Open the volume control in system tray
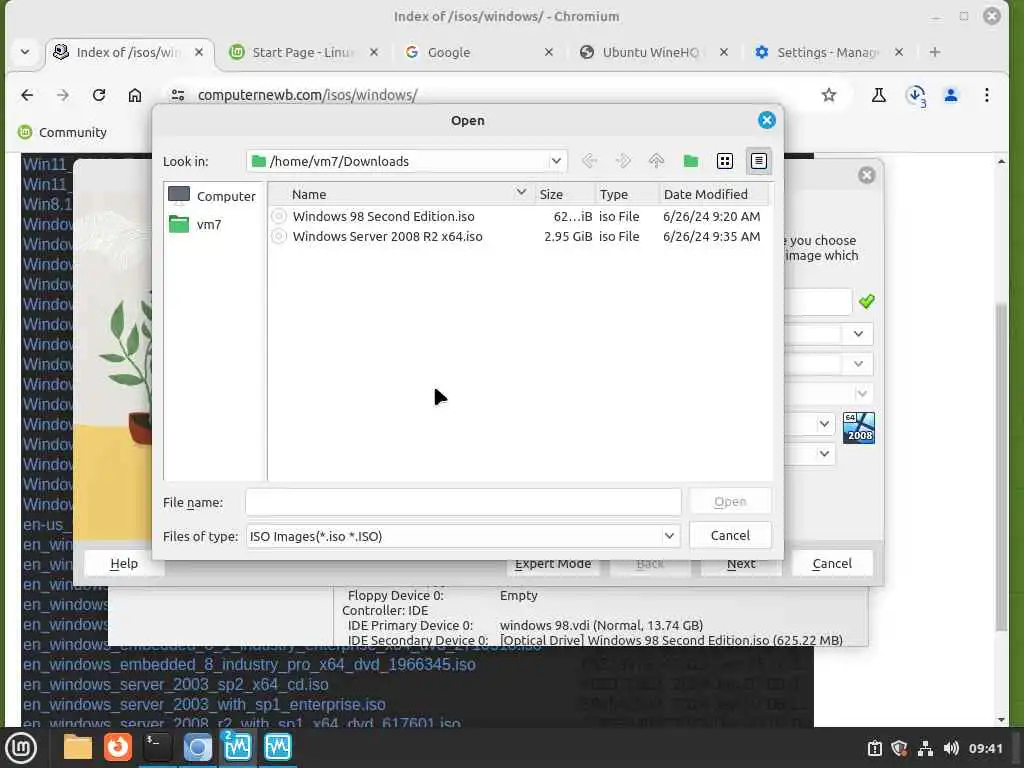1024x768 pixels. click(x=951, y=748)
